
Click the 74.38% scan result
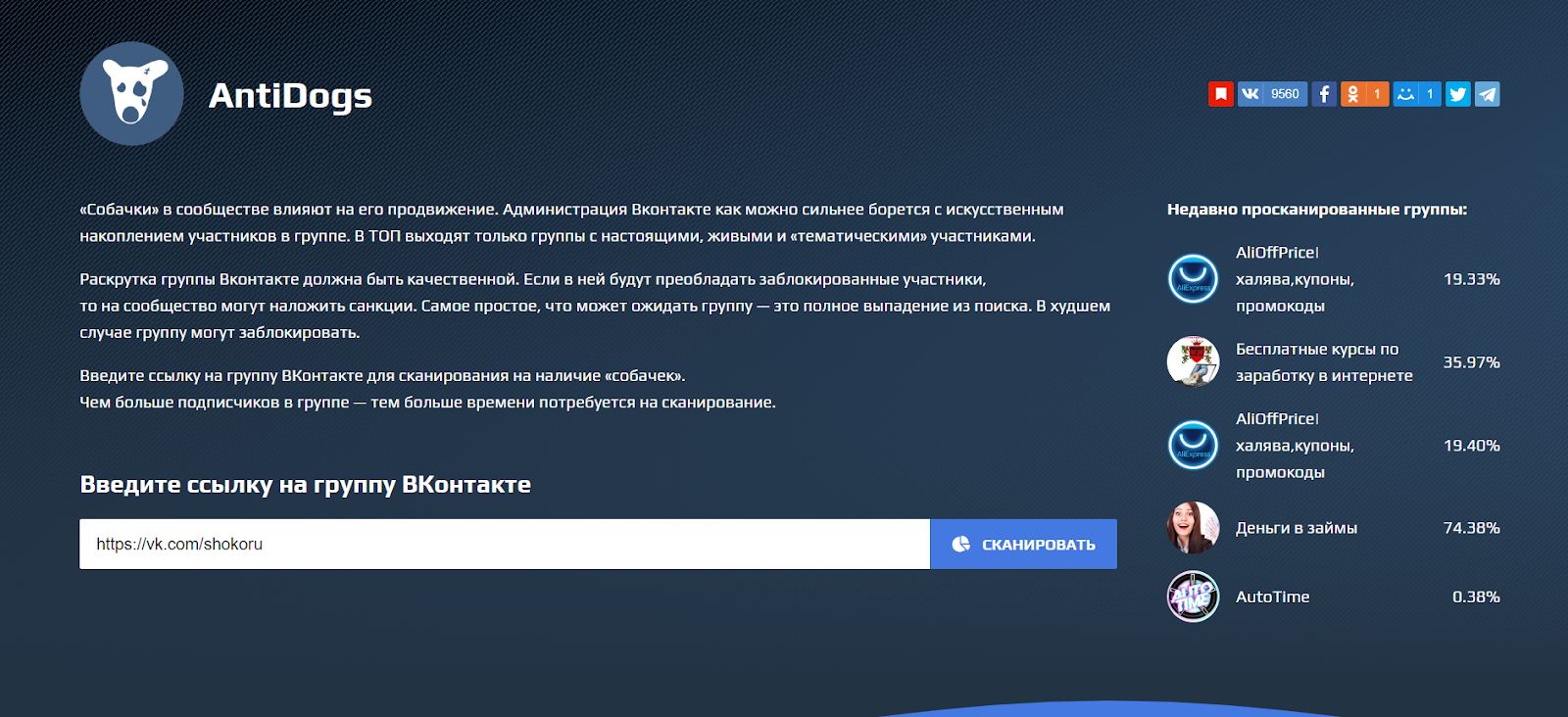(x=1471, y=528)
